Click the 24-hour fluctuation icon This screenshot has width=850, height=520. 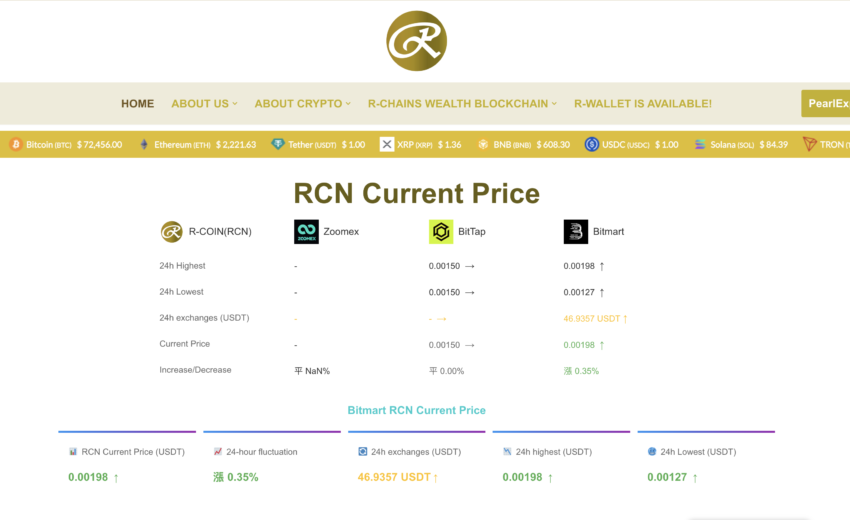pyautogui.click(x=217, y=452)
